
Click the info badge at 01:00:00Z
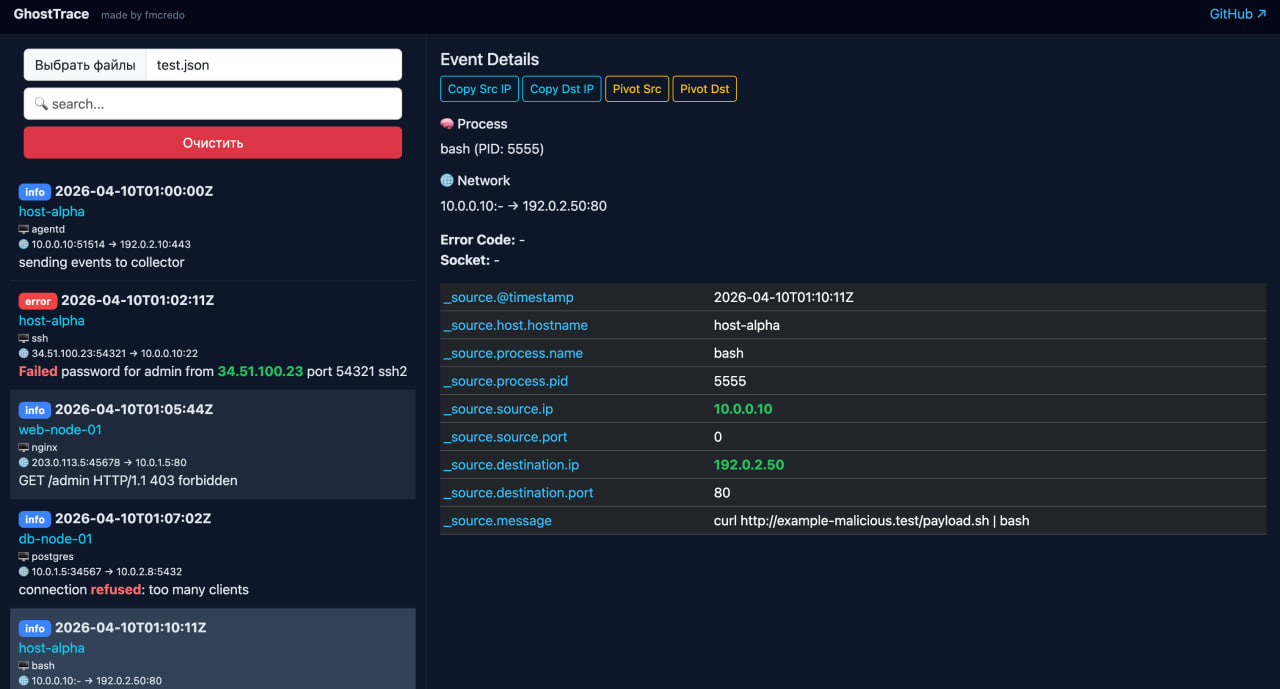point(35,192)
